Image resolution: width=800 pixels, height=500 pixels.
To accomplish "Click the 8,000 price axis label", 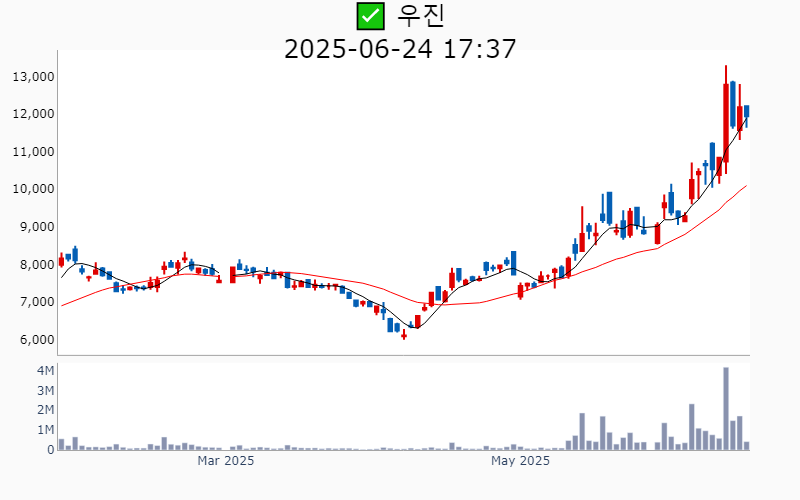I will point(37,265).
